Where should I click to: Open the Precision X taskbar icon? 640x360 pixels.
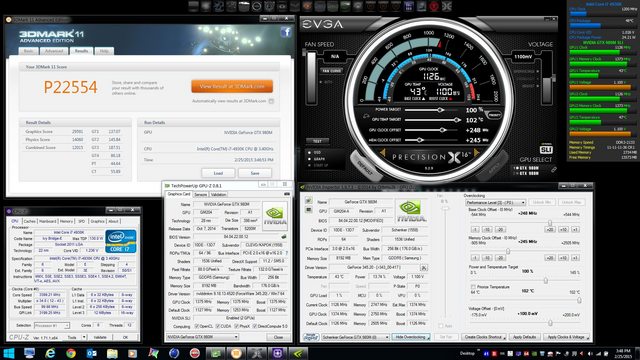click(x=257, y=353)
